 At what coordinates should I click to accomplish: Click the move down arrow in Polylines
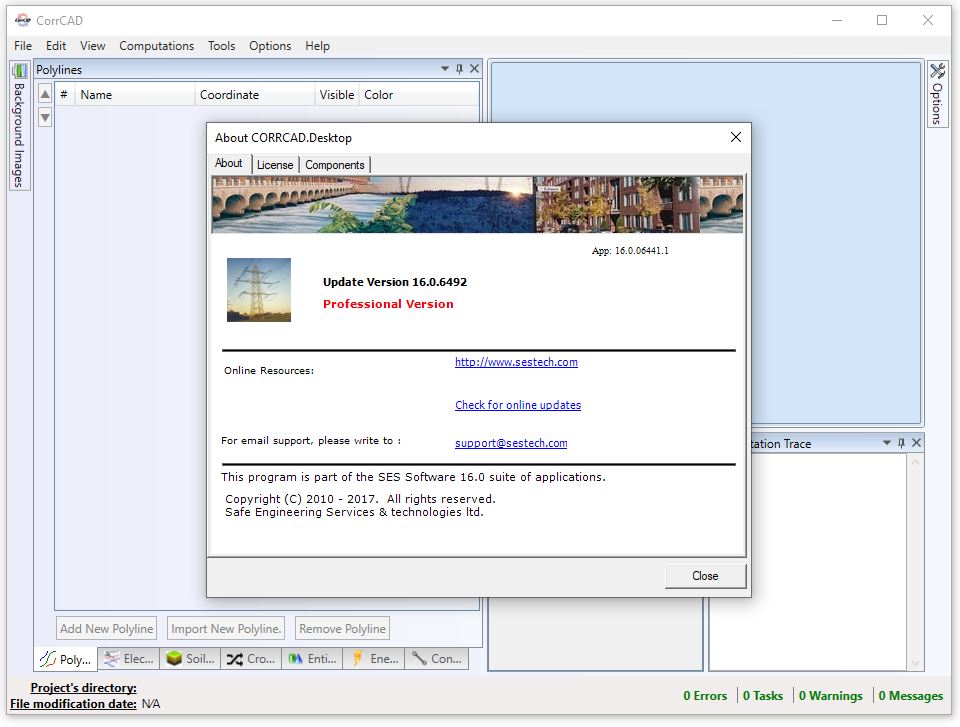pyautogui.click(x=45, y=117)
